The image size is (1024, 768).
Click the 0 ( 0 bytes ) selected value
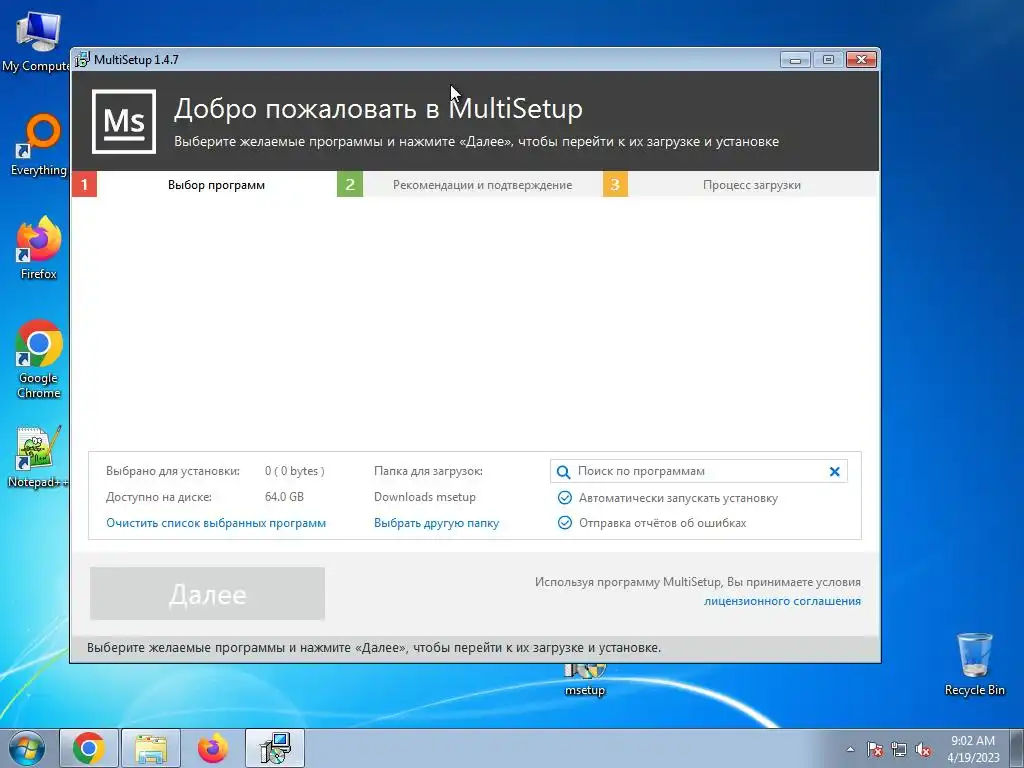tap(295, 471)
